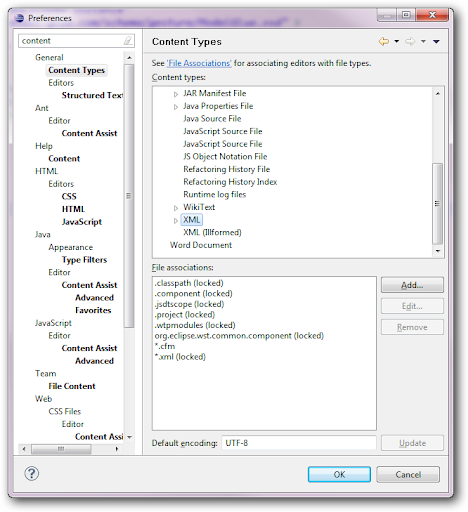468x512 pixels.
Task: Expand the XML content type
Action: (176, 221)
